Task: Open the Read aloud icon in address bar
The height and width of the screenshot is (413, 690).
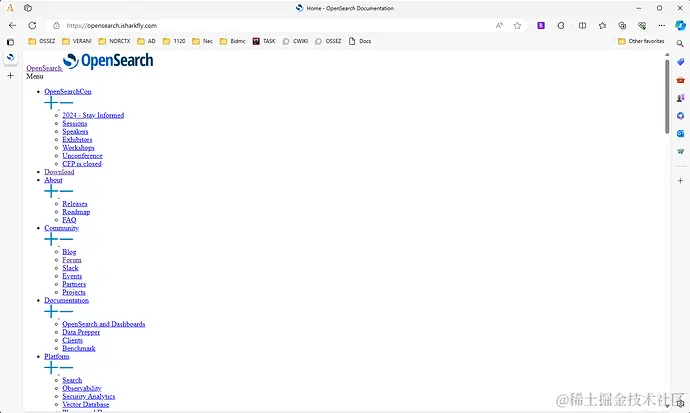Action: click(x=499, y=26)
